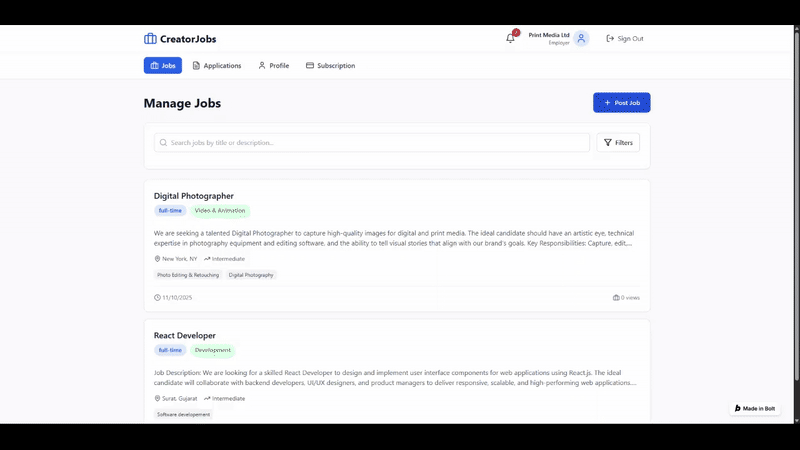Image resolution: width=800 pixels, height=450 pixels.
Task: Click the Manage Jobs heading
Action: click(182, 103)
